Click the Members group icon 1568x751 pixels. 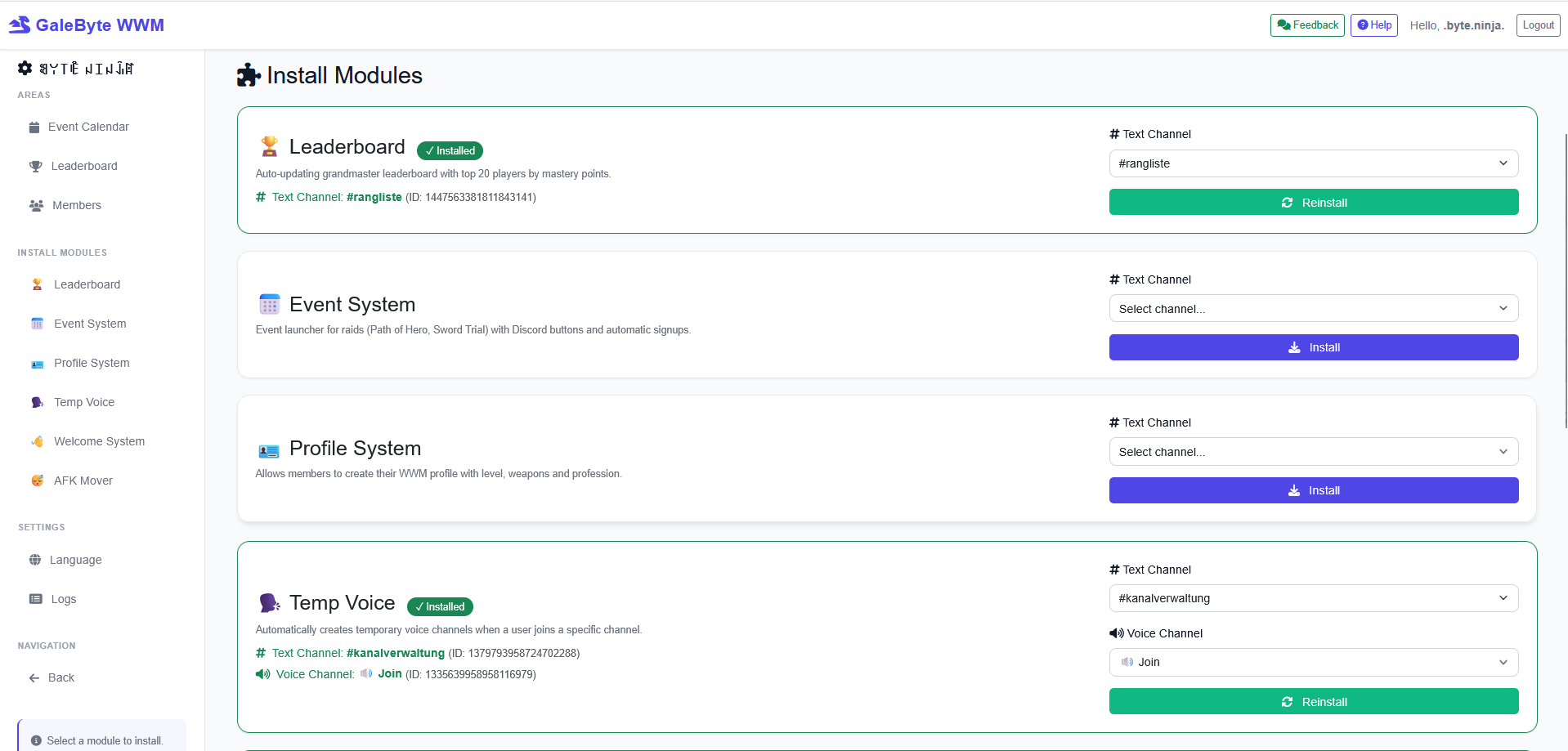coord(35,205)
